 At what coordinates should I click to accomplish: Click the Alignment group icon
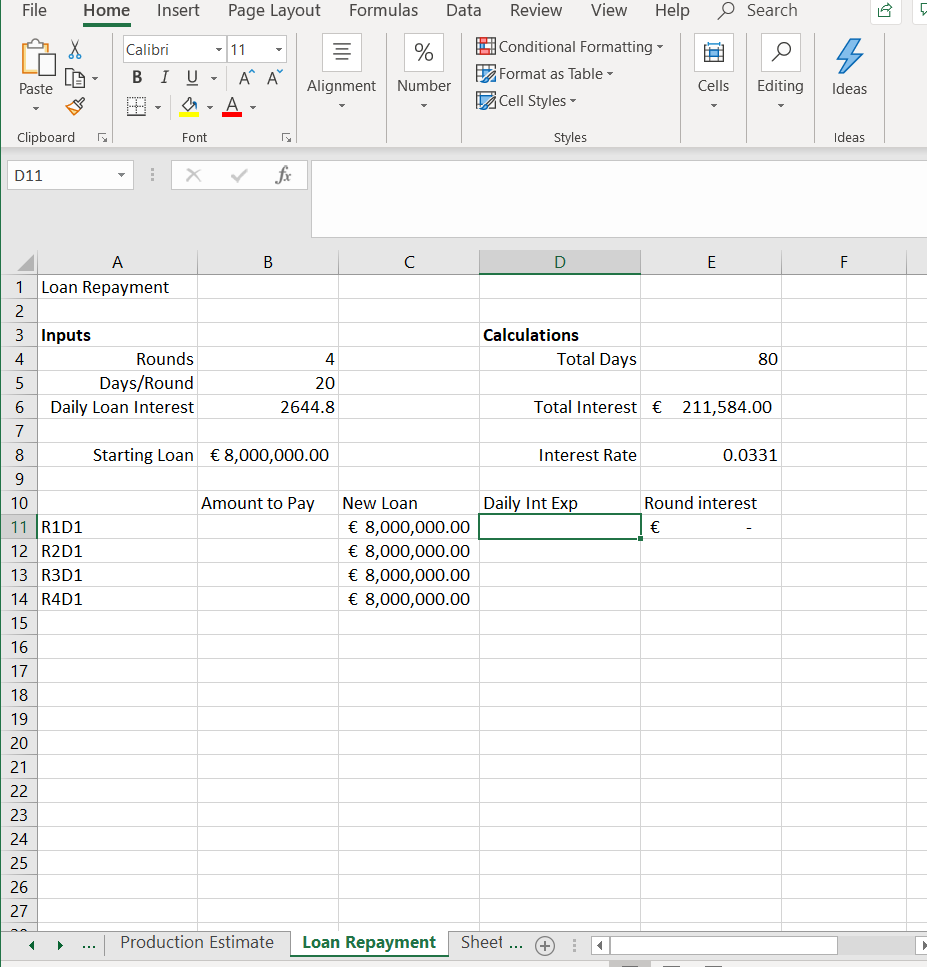coord(341,53)
